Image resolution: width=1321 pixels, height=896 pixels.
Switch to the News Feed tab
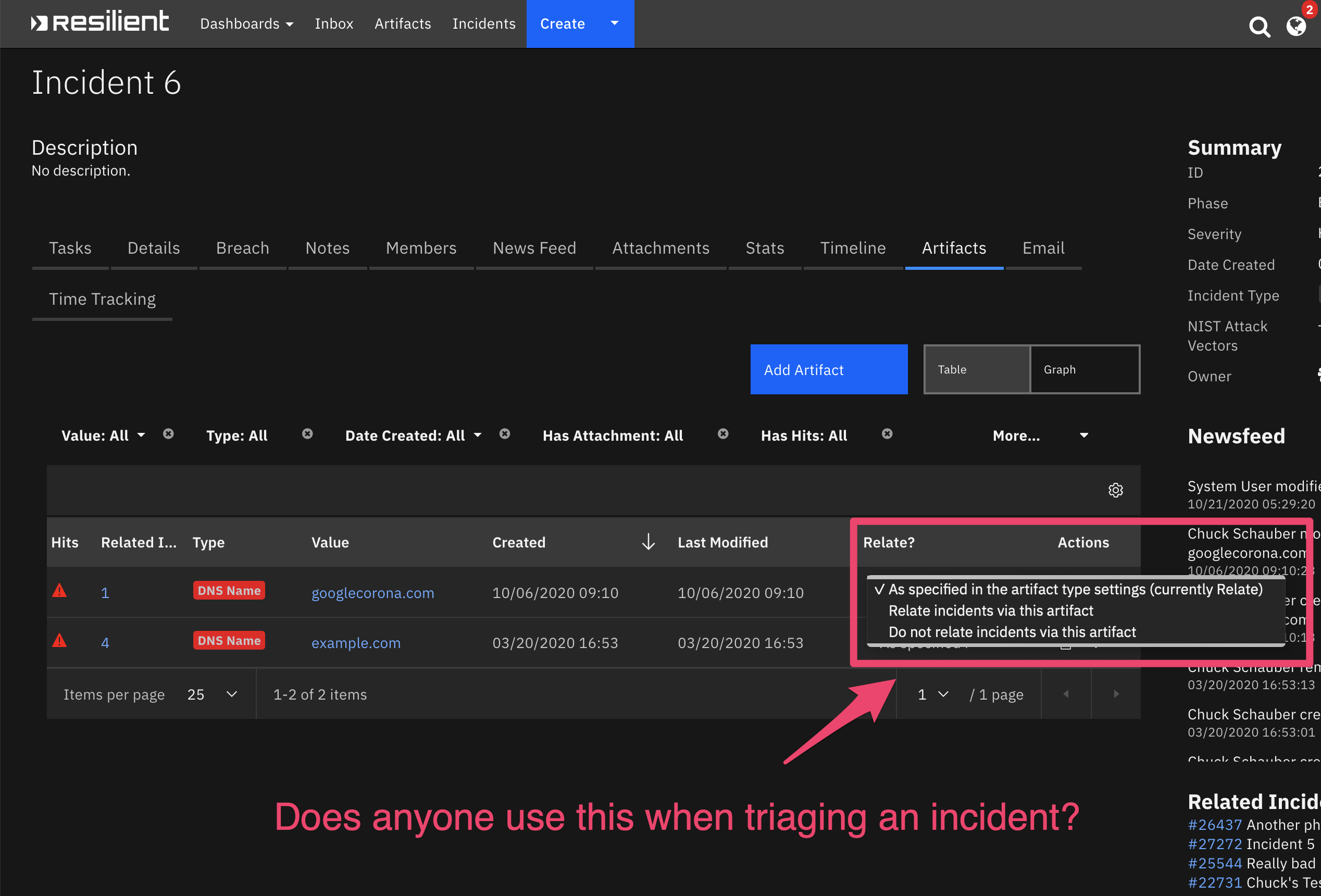click(x=534, y=248)
